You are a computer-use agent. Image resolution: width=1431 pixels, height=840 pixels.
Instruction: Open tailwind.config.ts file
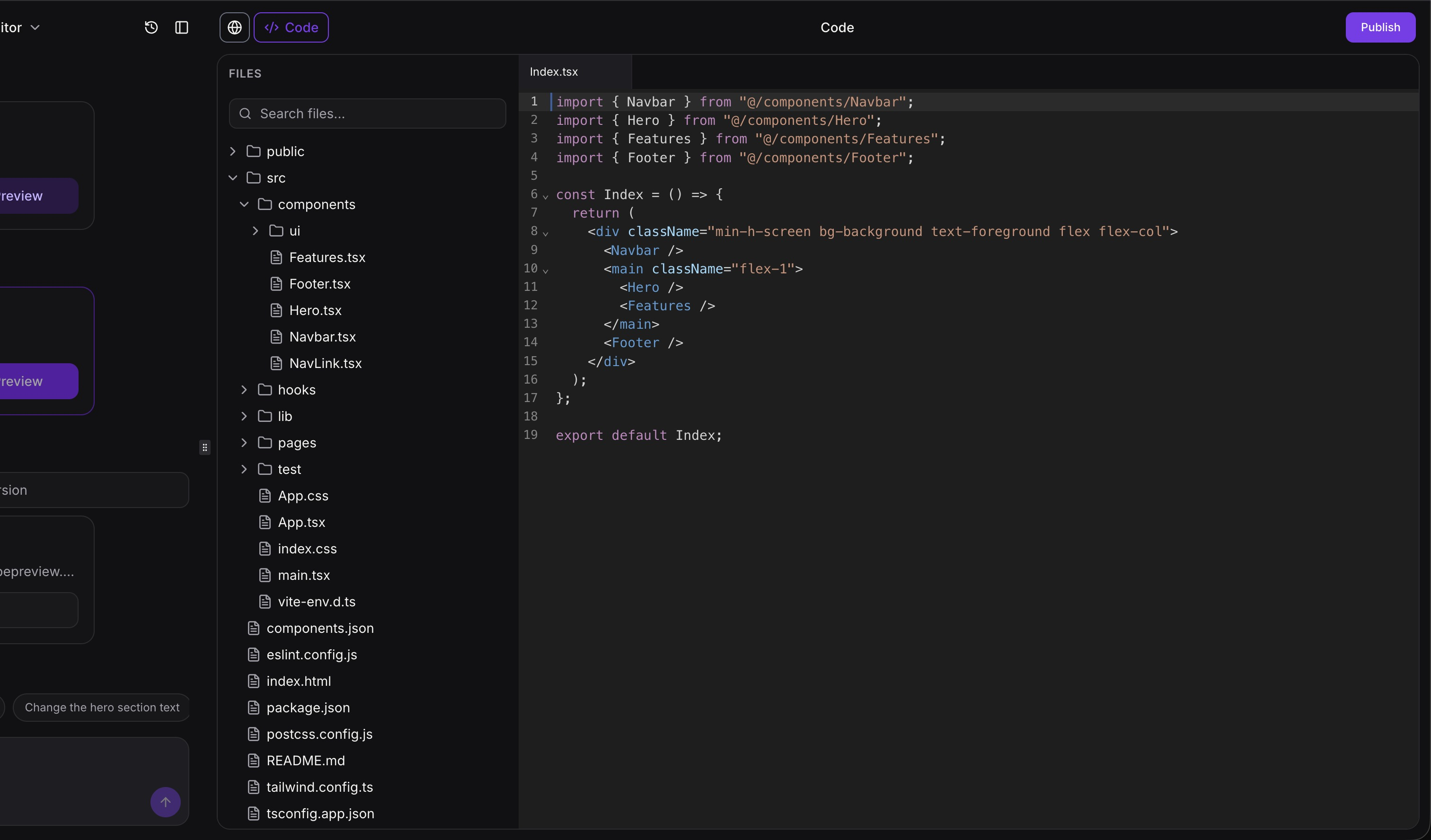[320, 787]
